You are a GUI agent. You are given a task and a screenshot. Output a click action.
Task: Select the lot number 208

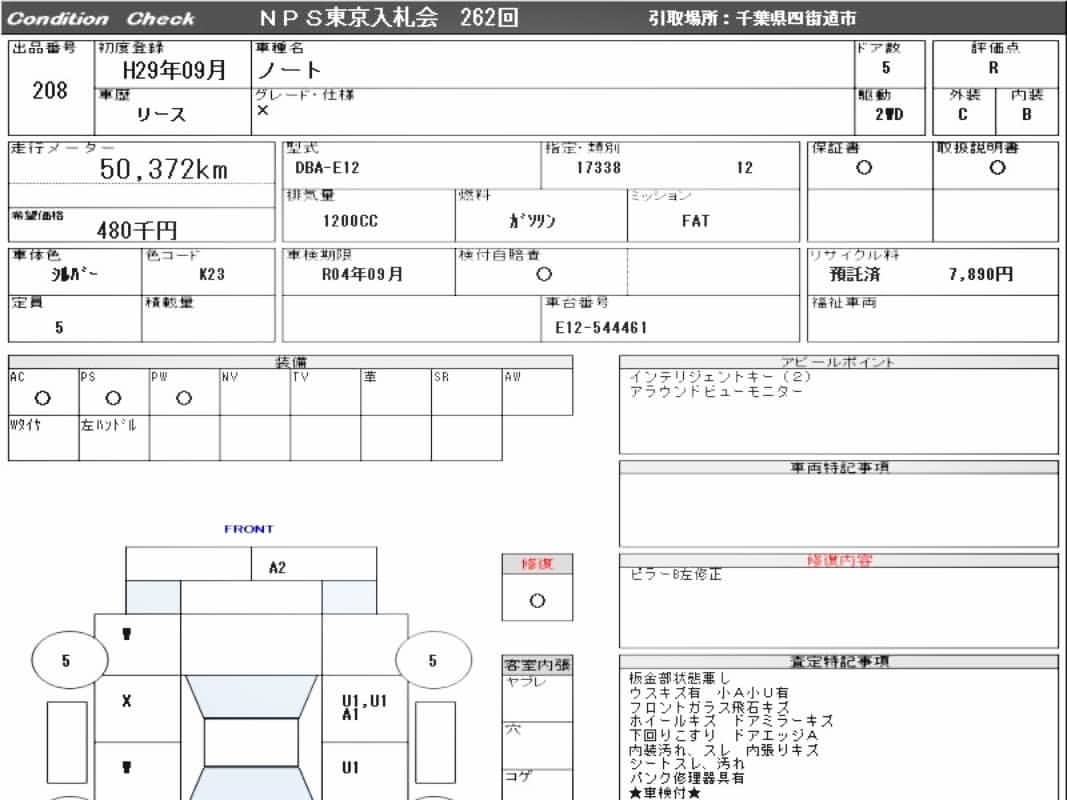click(x=50, y=90)
